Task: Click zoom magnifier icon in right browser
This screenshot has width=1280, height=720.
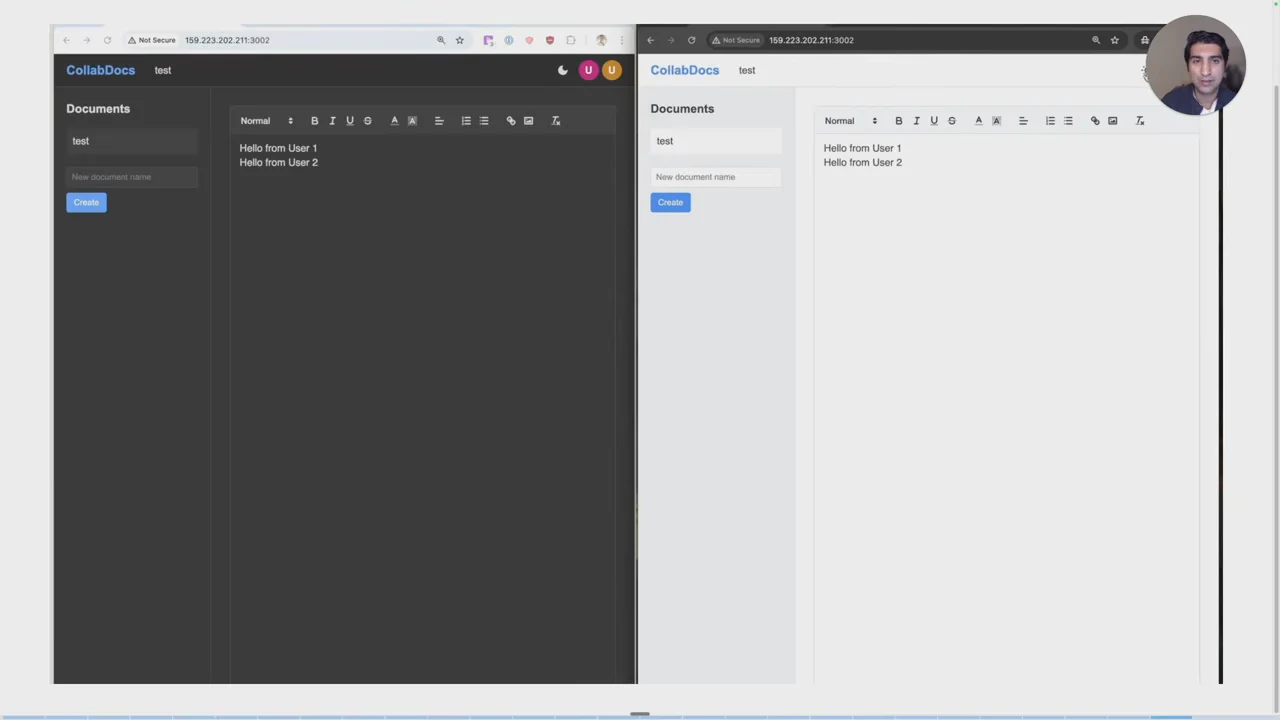Action: click(1096, 40)
